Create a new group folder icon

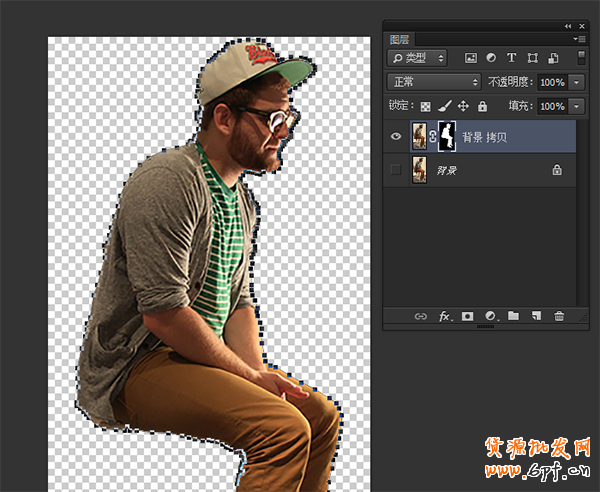tap(513, 316)
